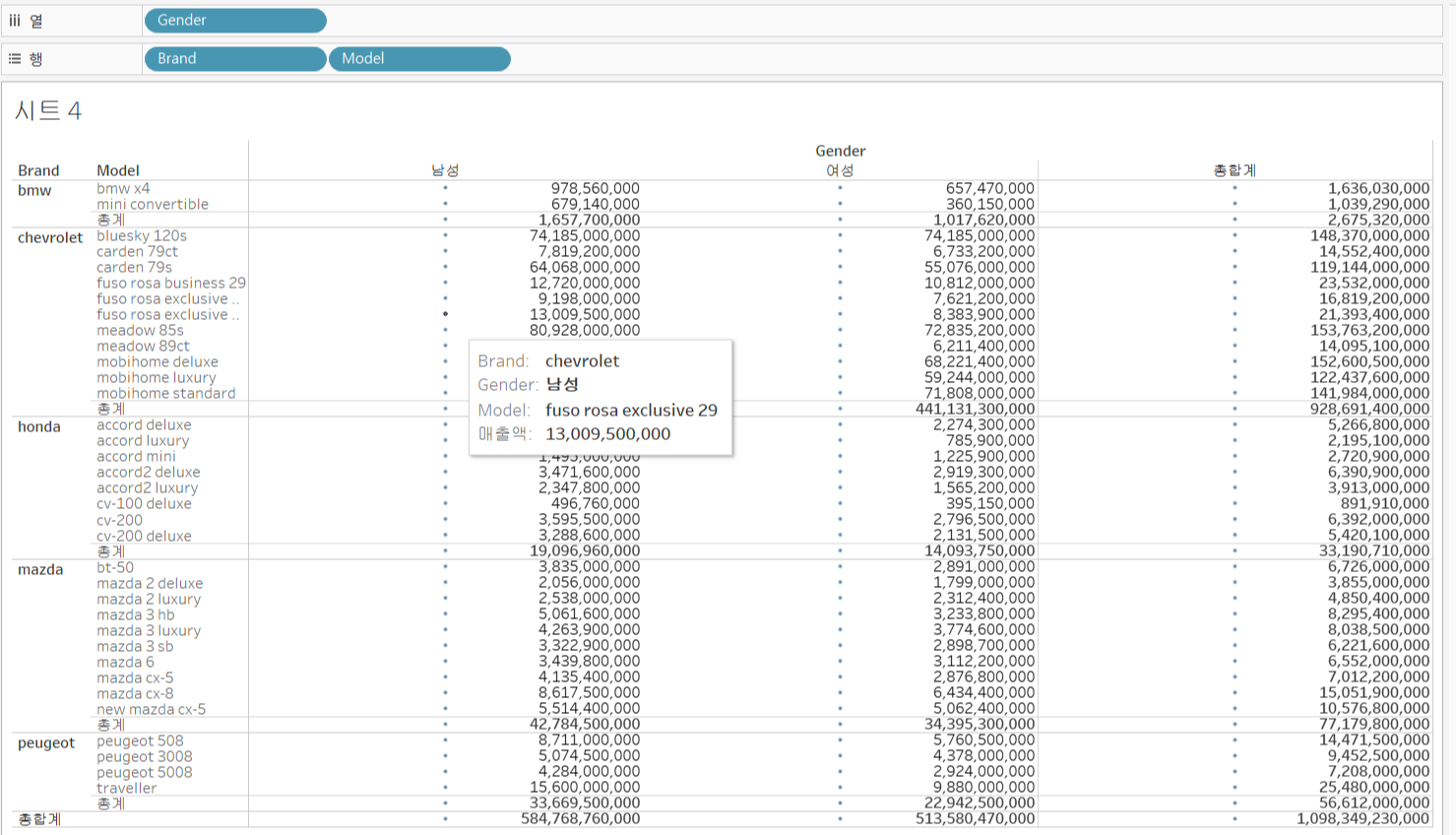The width and height of the screenshot is (1456, 835).
Task: Click the sheet title 시트 4
Action: 48,110
